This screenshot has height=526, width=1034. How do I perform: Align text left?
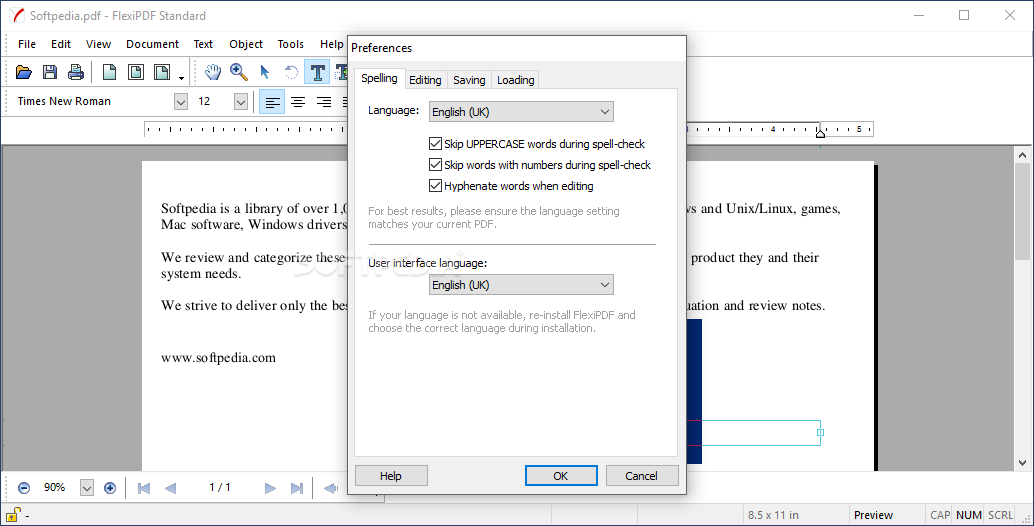(272, 102)
